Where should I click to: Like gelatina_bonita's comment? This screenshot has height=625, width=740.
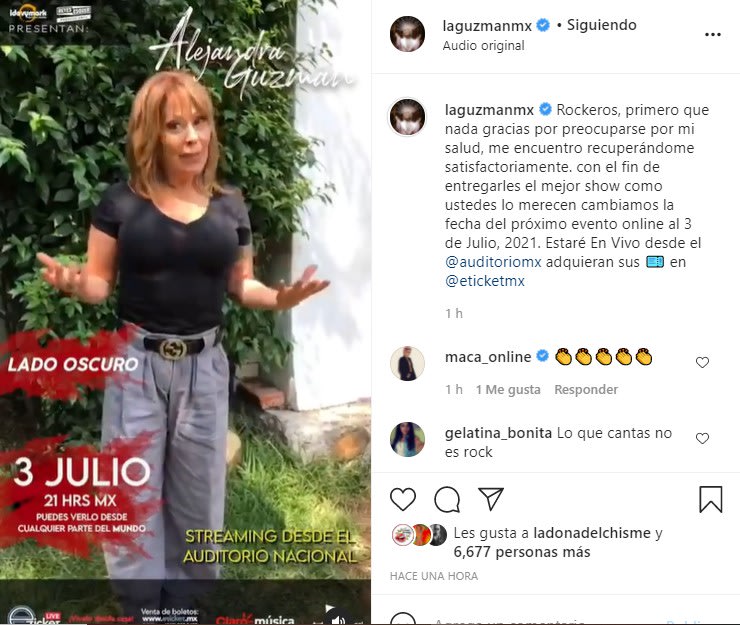(x=702, y=439)
